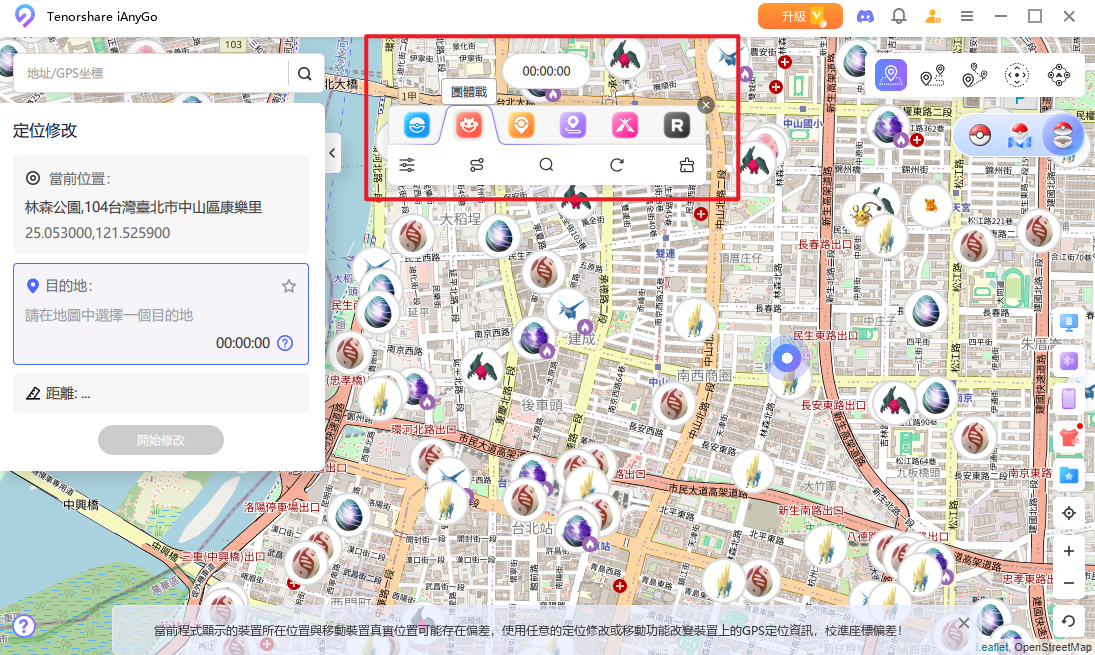Open the Discord icon in title bar

point(865,16)
